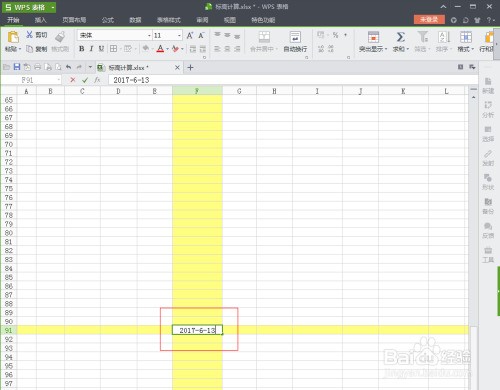Expand the highlight display dropdown arrow
This screenshot has width=500, height=390.
pos(386,49)
